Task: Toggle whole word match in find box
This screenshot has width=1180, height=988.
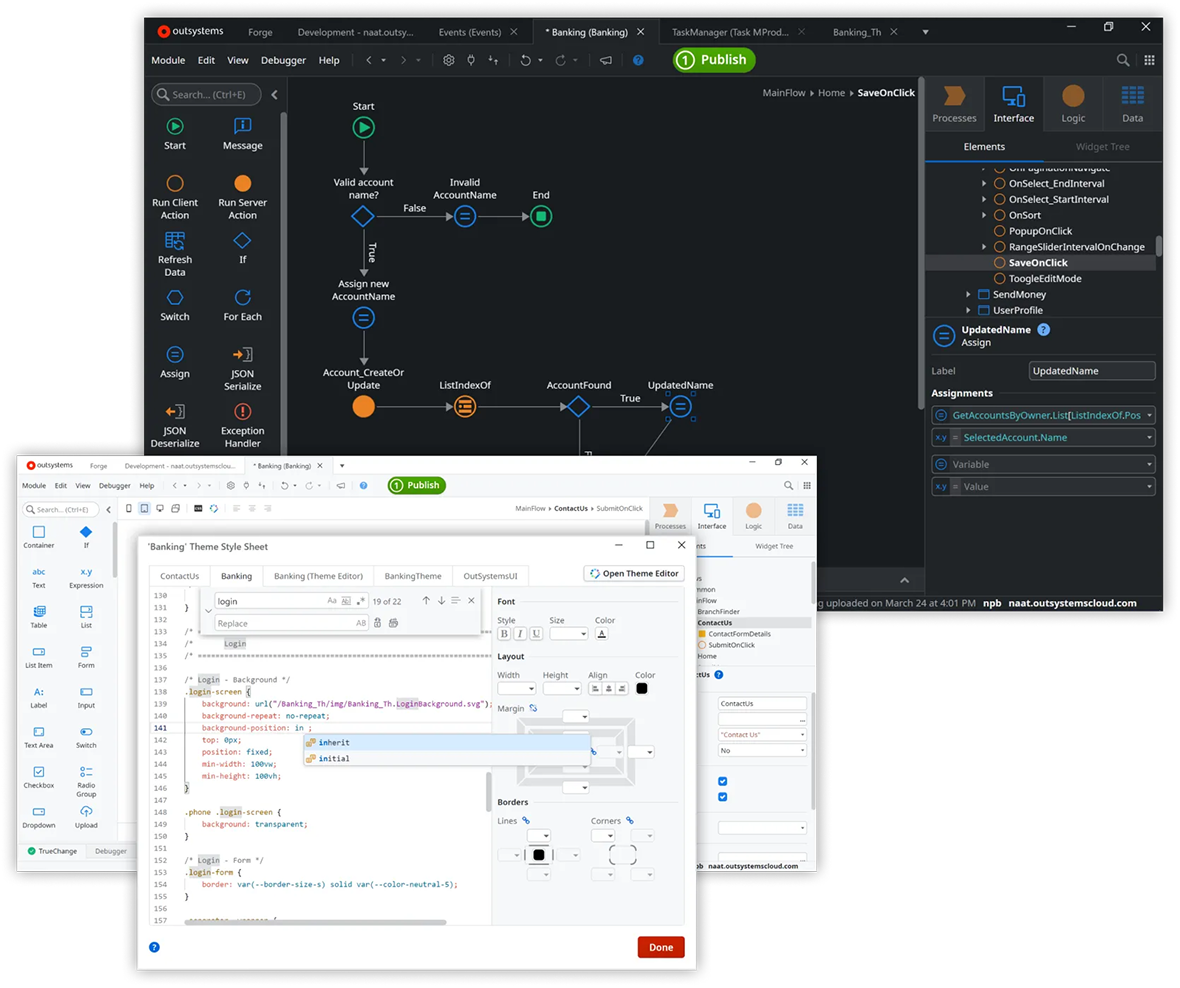Action: pyautogui.click(x=346, y=601)
